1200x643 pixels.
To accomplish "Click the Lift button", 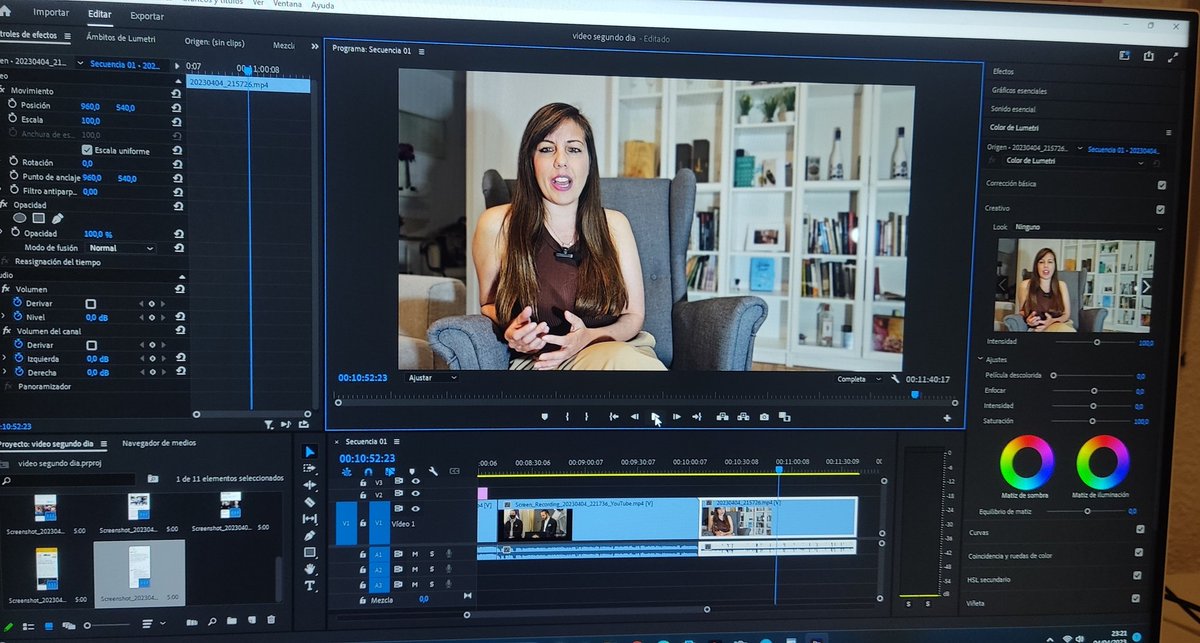I will coord(722,417).
